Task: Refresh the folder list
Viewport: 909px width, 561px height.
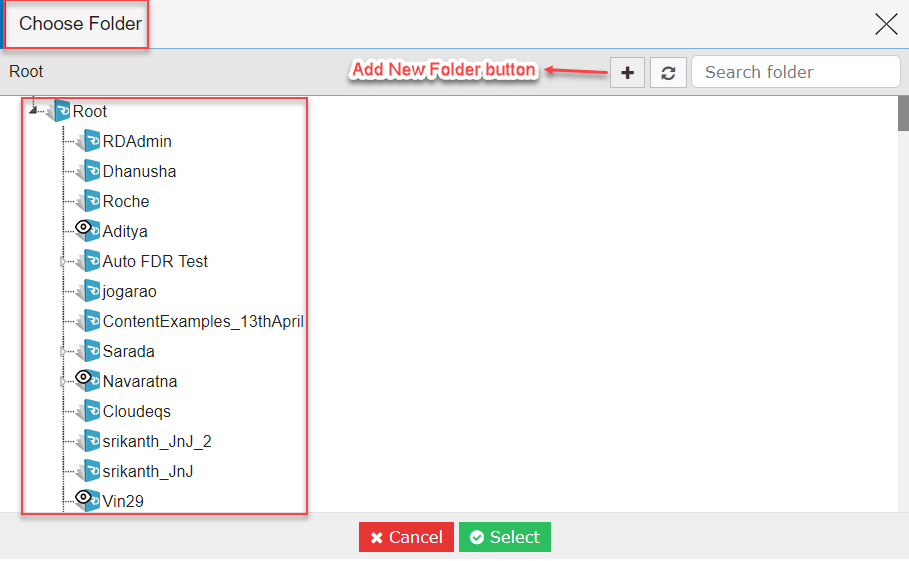Action: [668, 73]
